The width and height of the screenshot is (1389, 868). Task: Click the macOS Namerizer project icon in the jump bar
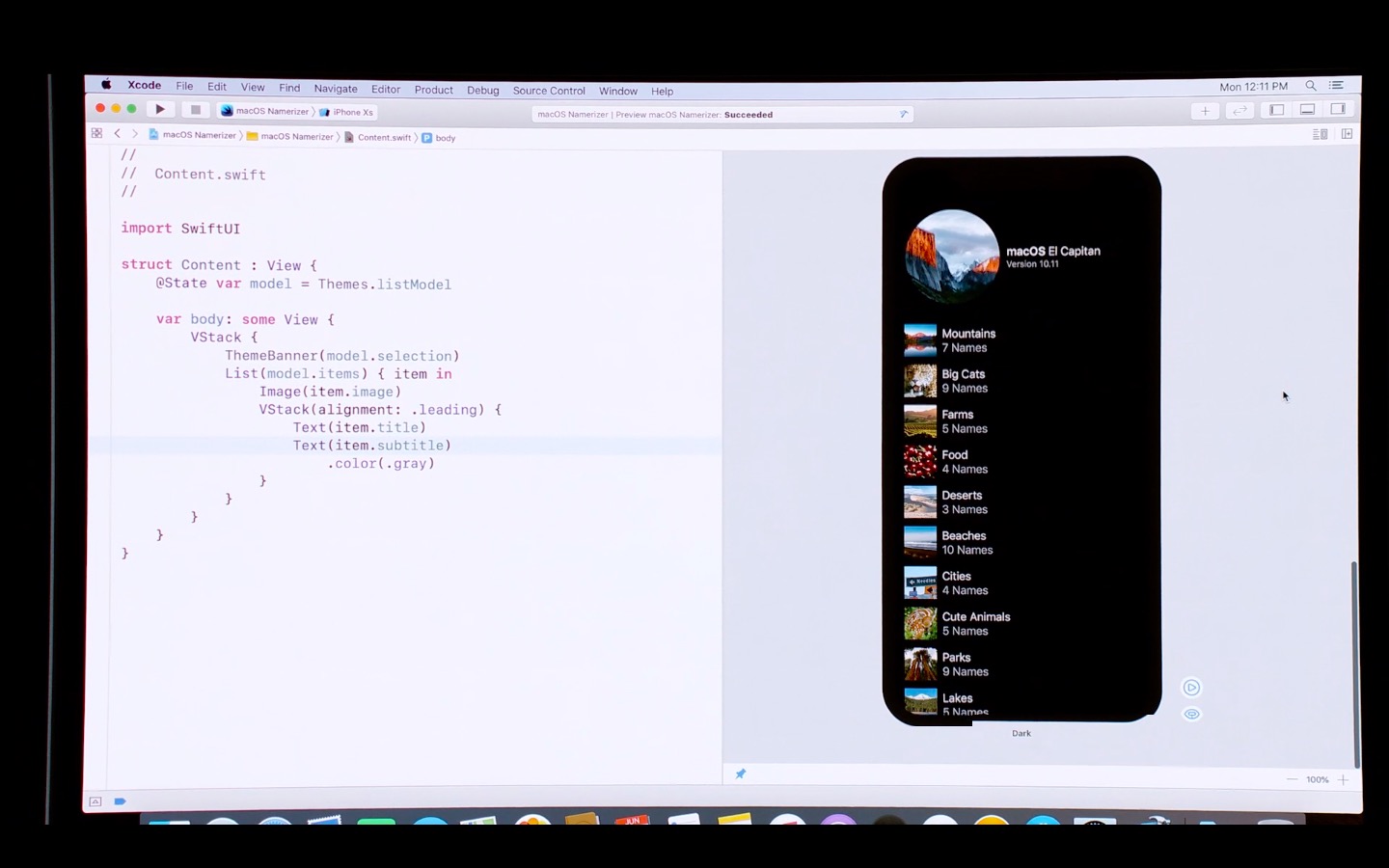(154, 135)
